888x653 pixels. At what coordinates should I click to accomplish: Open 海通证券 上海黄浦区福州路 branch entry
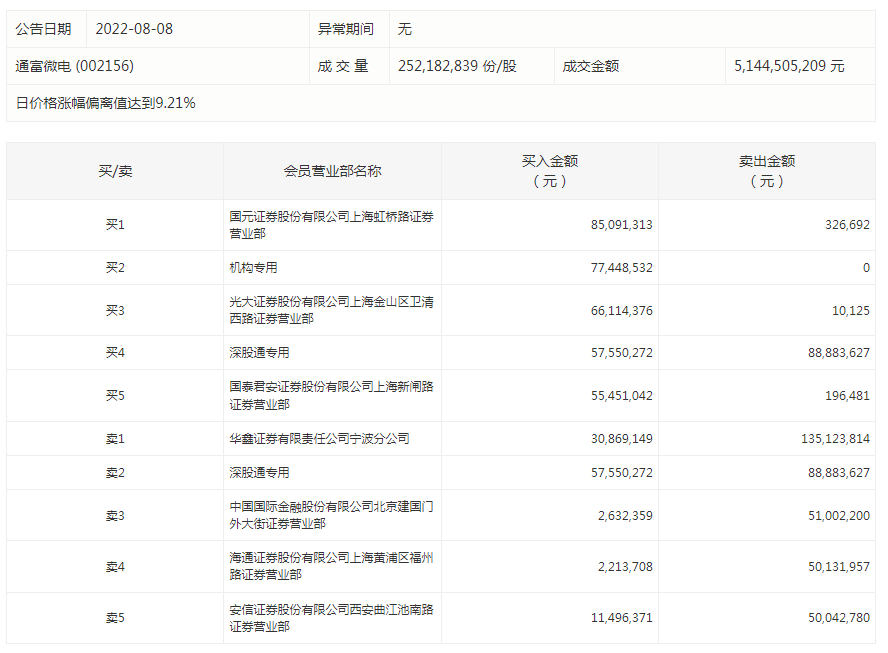click(330, 567)
